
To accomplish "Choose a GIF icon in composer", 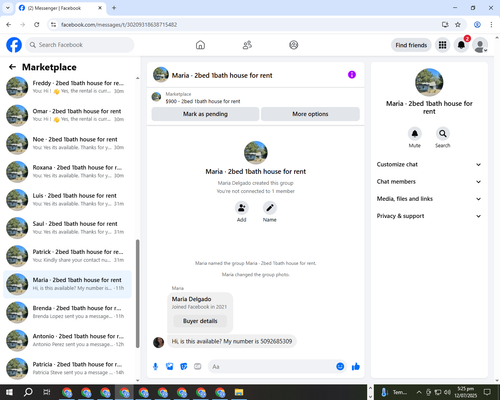I will (x=198, y=367).
